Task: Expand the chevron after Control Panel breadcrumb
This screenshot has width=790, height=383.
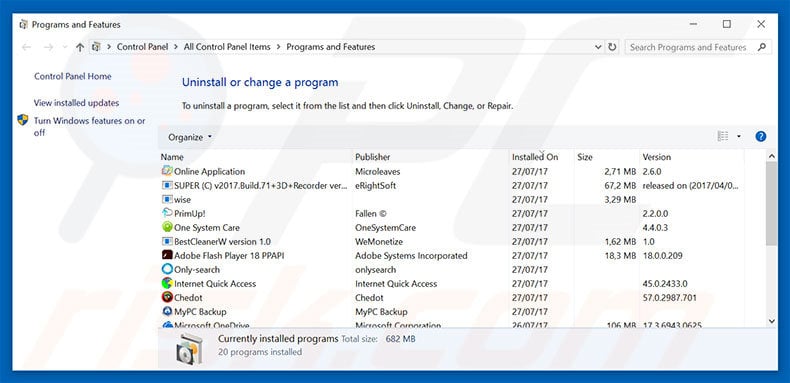Action: [176, 47]
